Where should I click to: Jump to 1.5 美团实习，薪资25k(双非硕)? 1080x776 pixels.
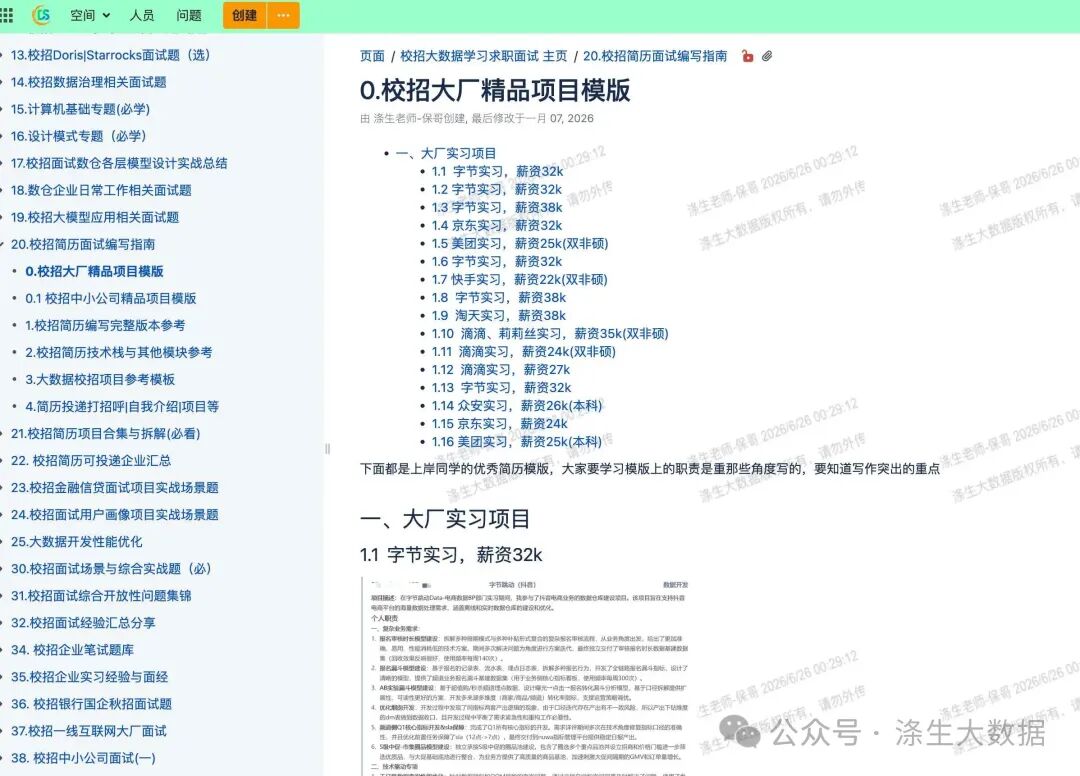pyautogui.click(x=520, y=244)
